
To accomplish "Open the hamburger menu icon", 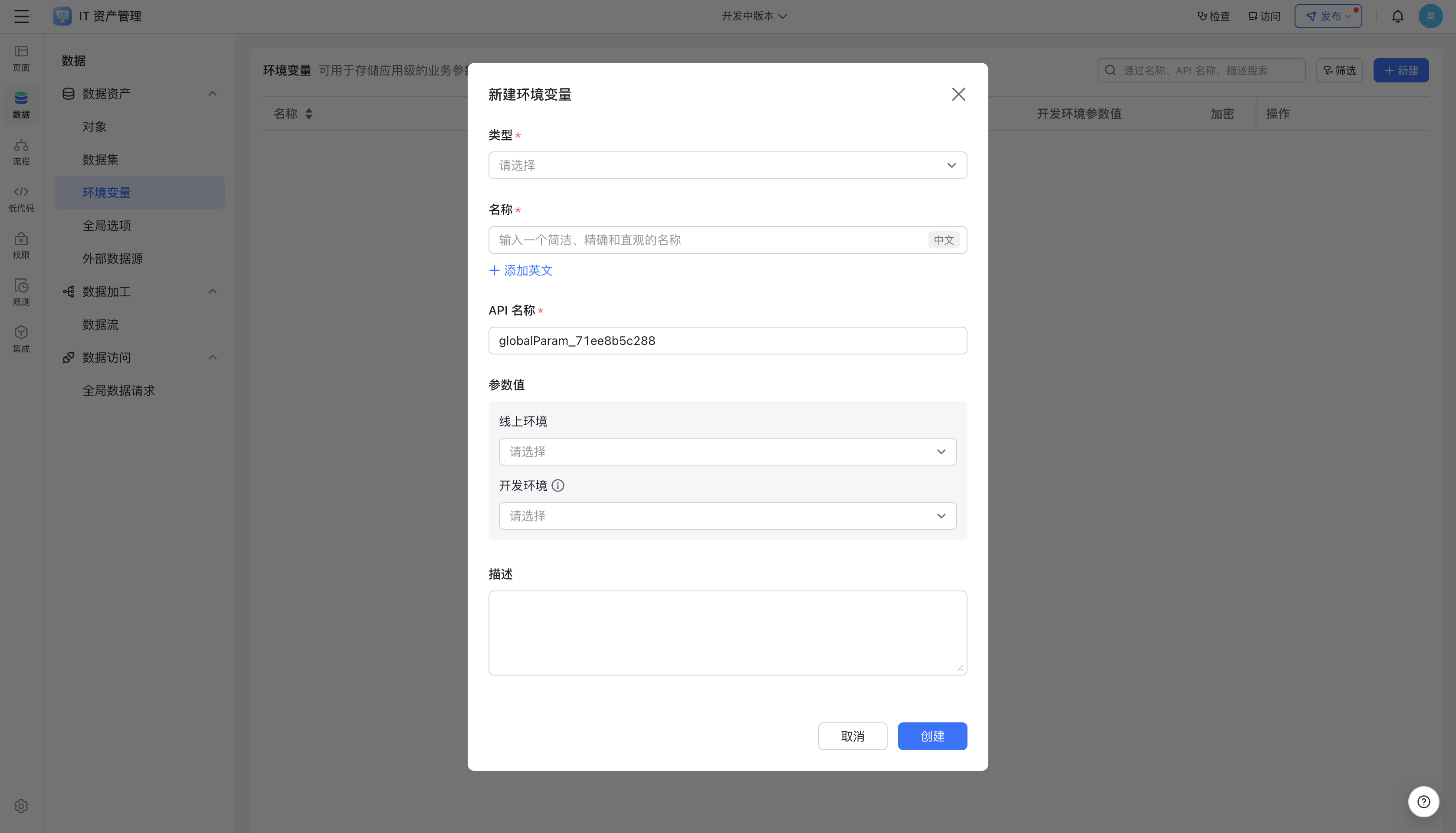I will pyautogui.click(x=22, y=16).
